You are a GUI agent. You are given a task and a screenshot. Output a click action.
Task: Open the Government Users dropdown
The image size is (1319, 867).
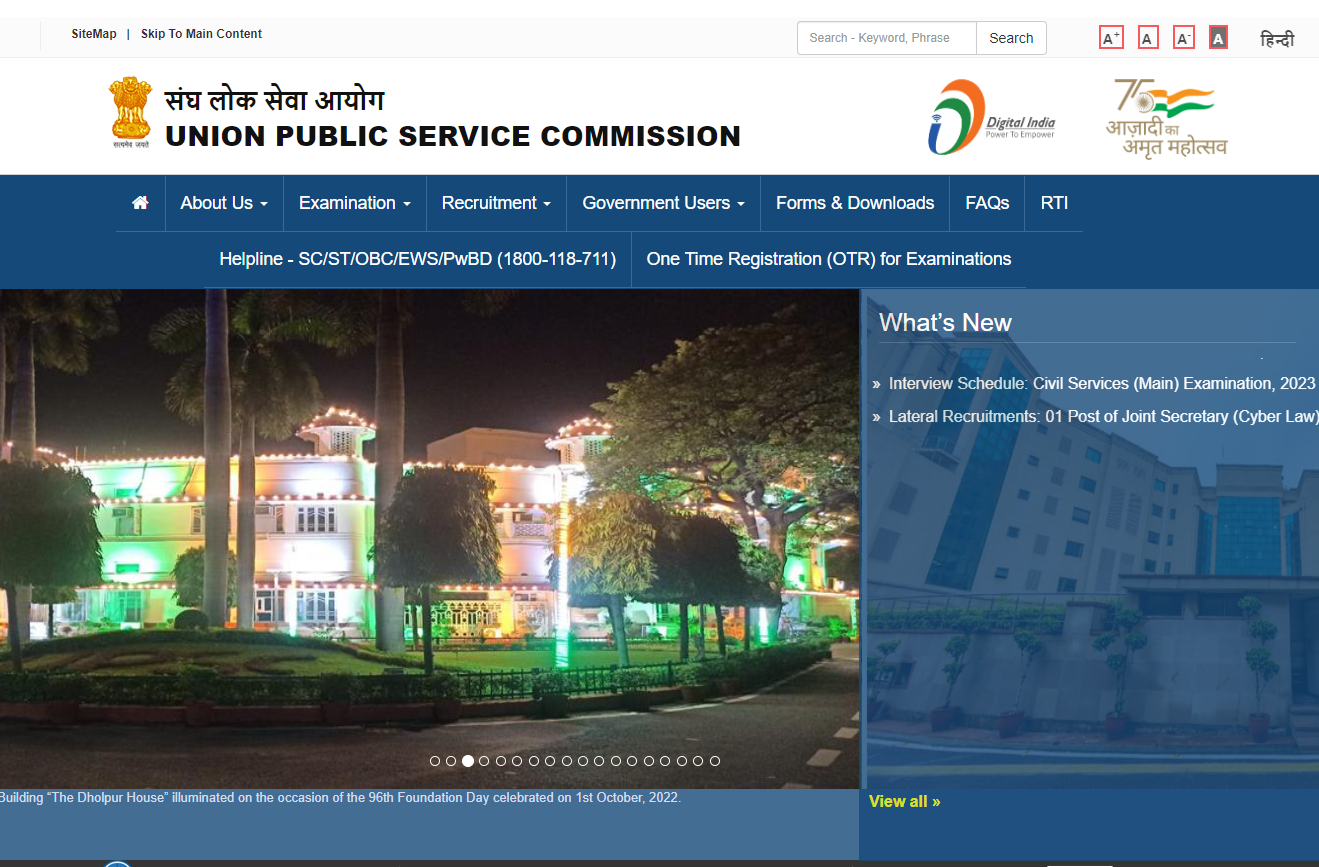pyautogui.click(x=662, y=203)
